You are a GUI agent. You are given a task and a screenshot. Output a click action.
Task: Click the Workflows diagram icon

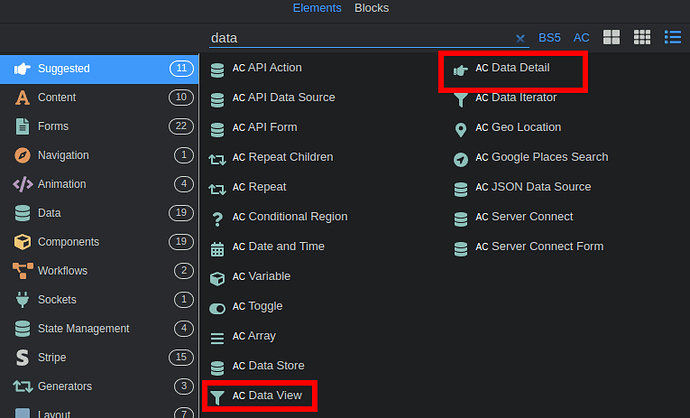pyautogui.click(x=22, y=271)
